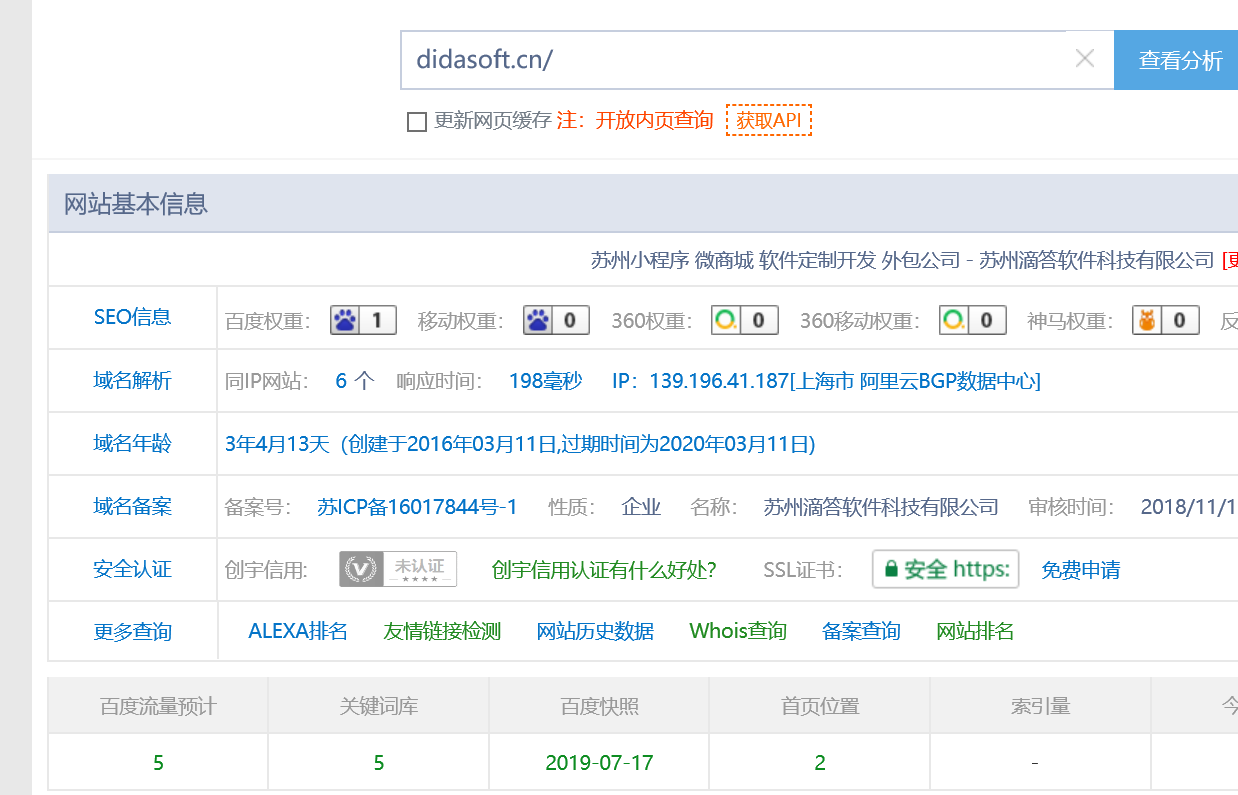The width and height of the screenshot is (1238, 795).
Task: Click the 百度流量预计 column header
Action: pyautogui.click(x=158, y=706)
